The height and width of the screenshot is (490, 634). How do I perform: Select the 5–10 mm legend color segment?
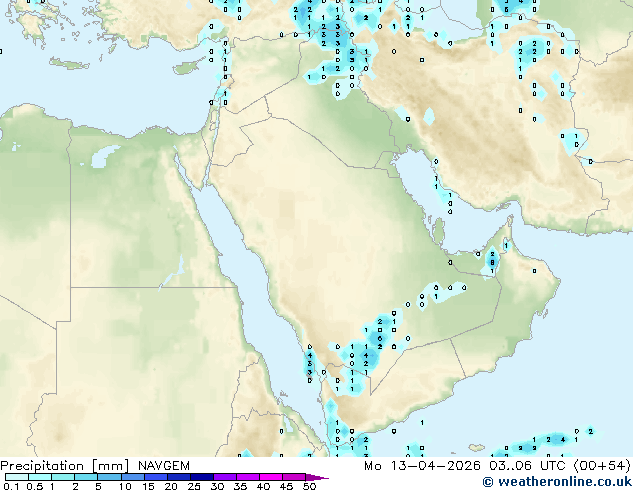[x=109, y=477]
